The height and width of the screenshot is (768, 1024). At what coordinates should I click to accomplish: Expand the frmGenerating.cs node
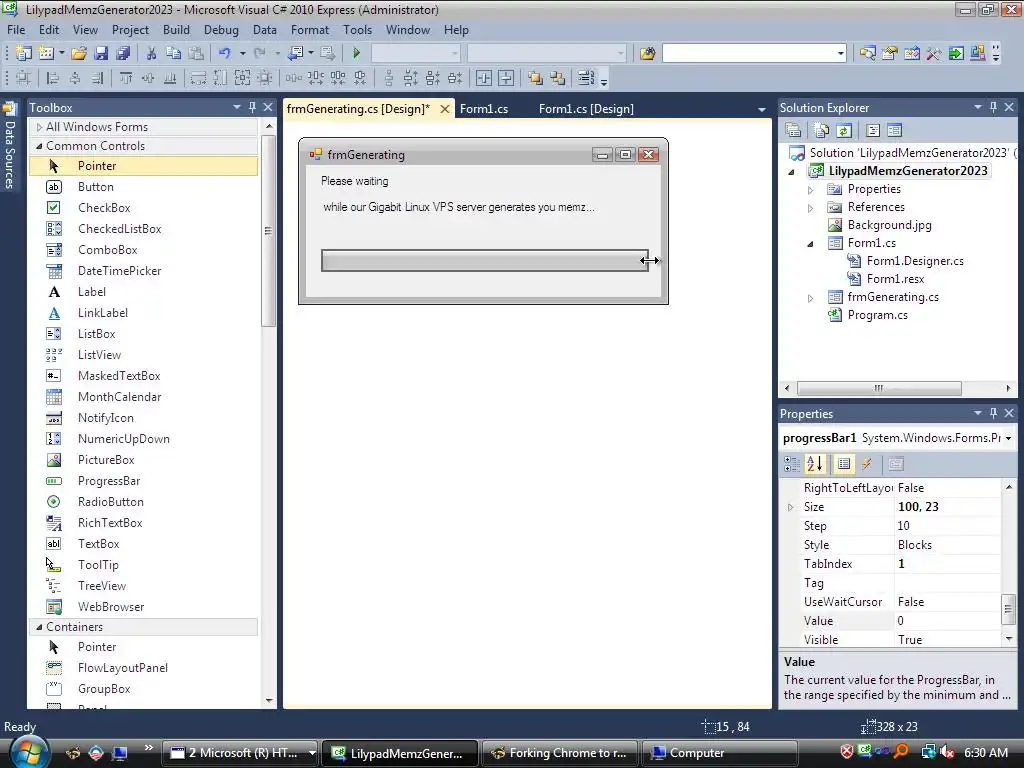[810, 298]
